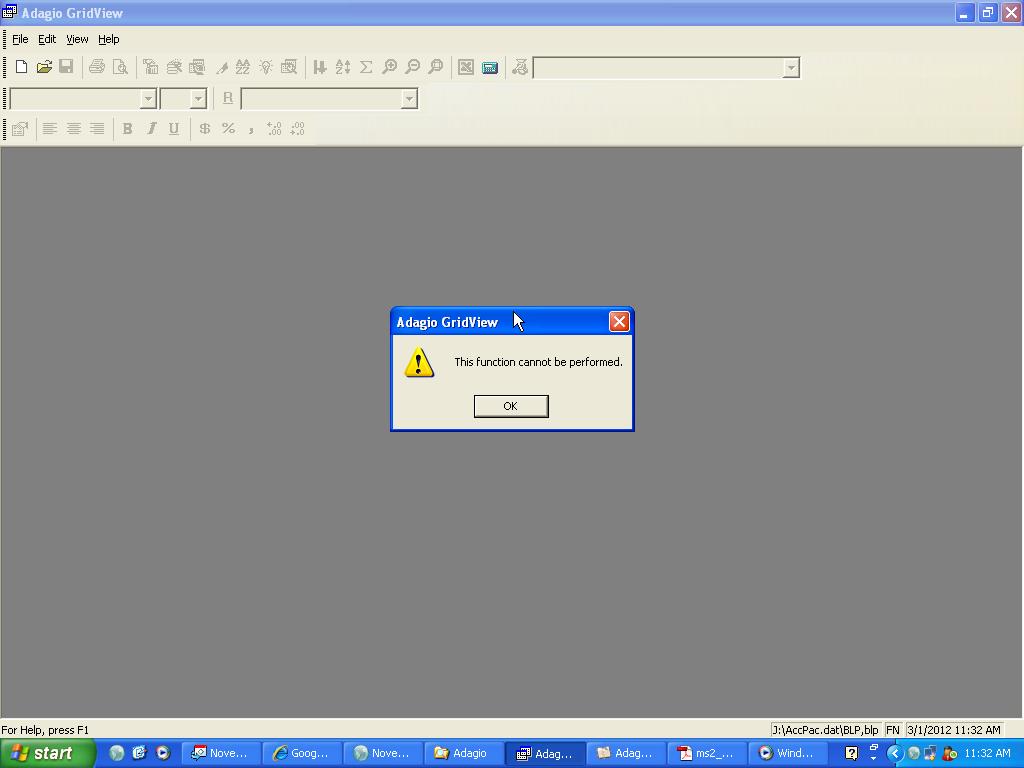Toggle Bold formatting button
Viewport: 1024px width, 768px height.
click(x=127, y=128)
